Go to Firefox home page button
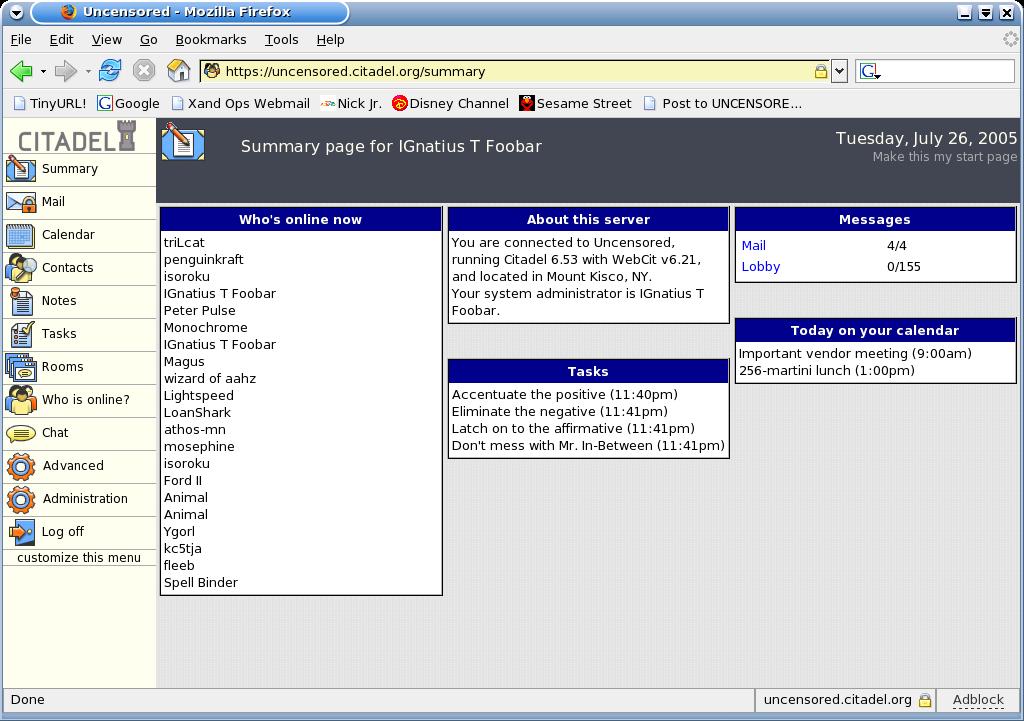 (178, 71)
